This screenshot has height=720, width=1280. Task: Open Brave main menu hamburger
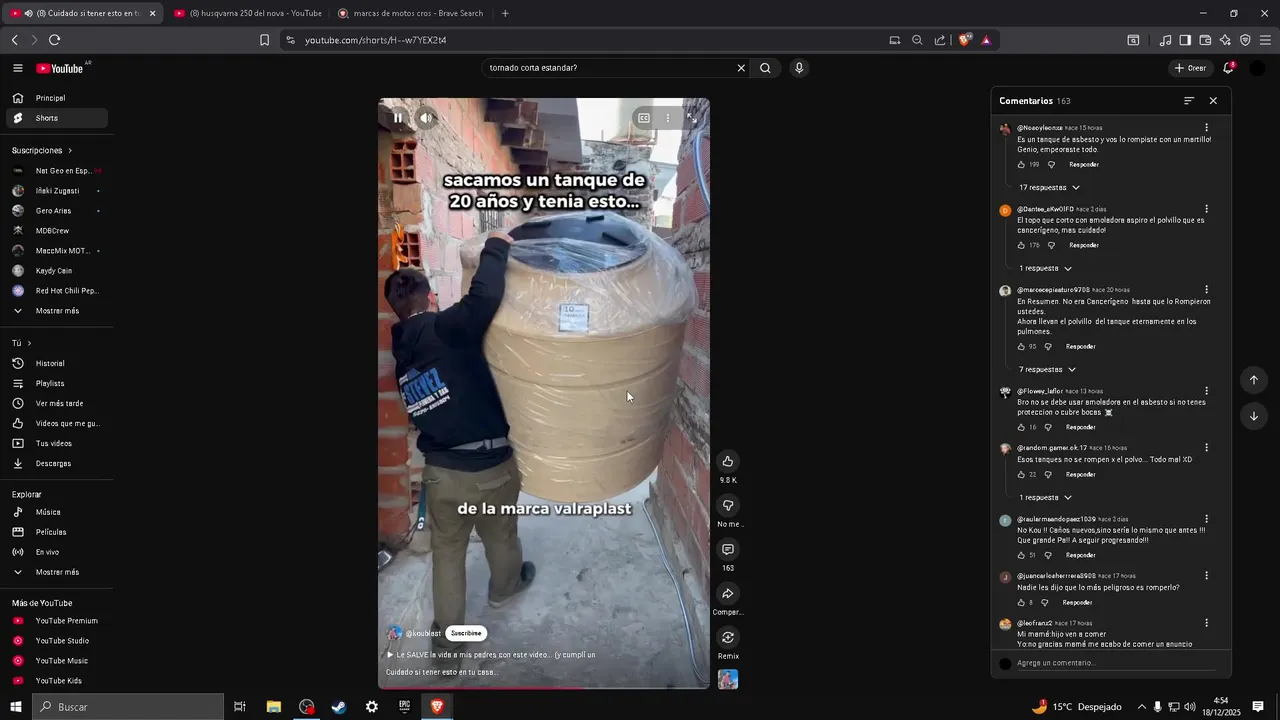click(x=1266, y=40)
